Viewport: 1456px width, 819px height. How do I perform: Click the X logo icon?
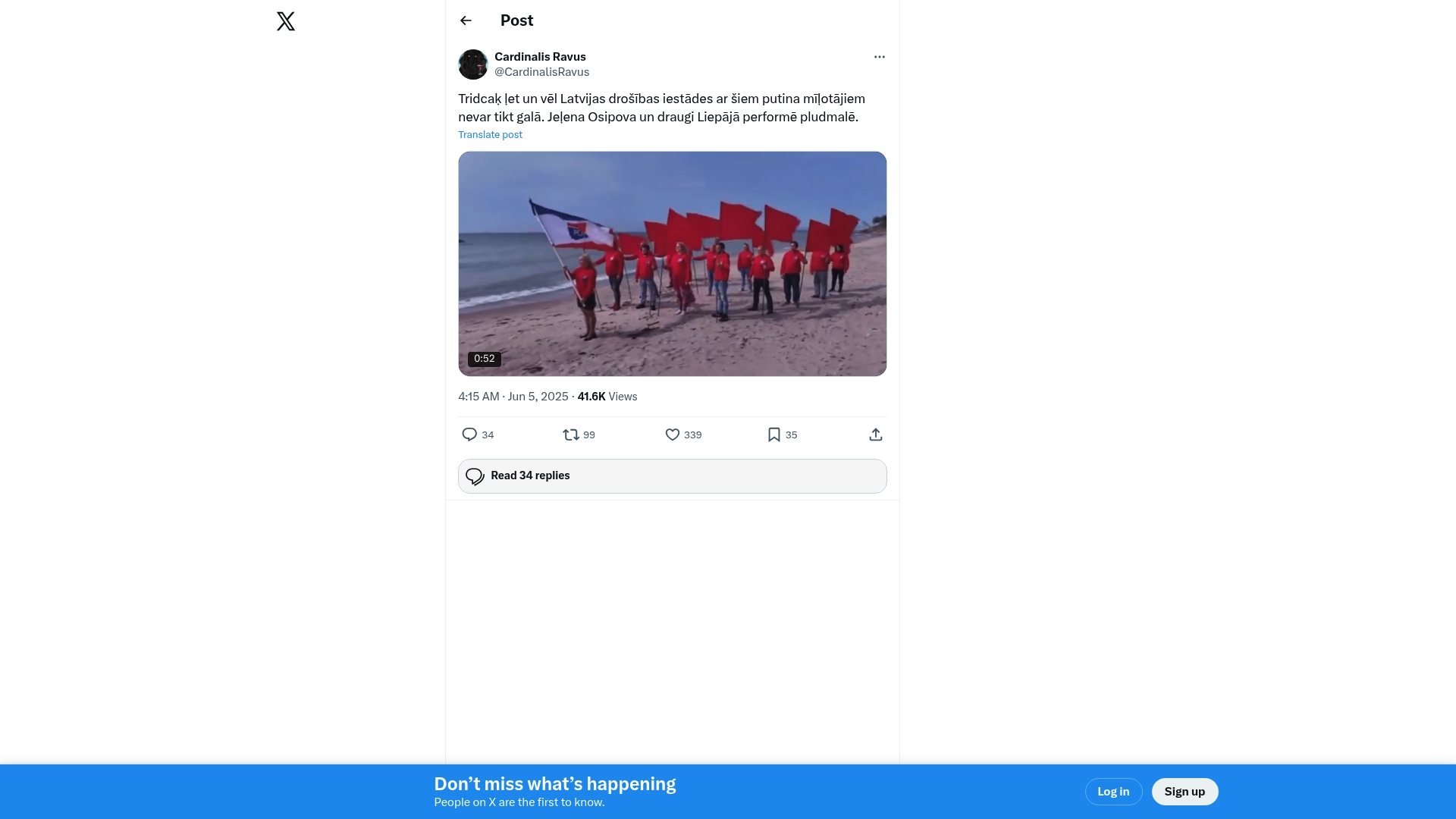pos(286,21)
